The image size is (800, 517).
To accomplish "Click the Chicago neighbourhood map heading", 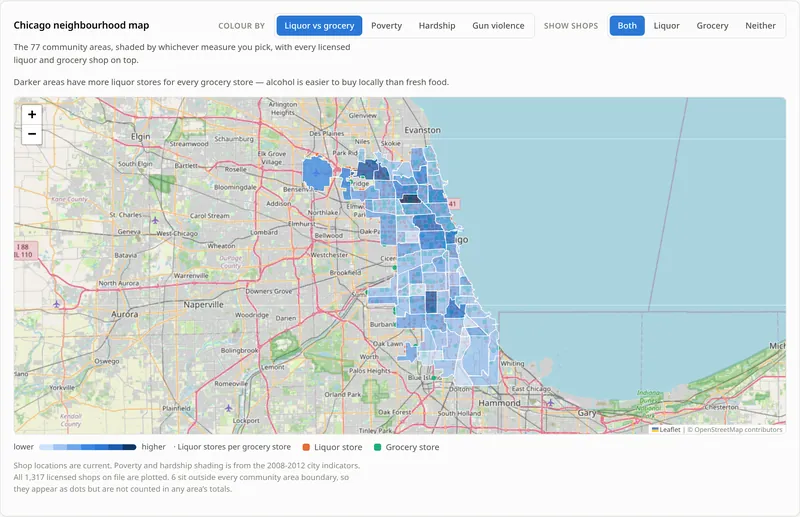I will (81, 25).
